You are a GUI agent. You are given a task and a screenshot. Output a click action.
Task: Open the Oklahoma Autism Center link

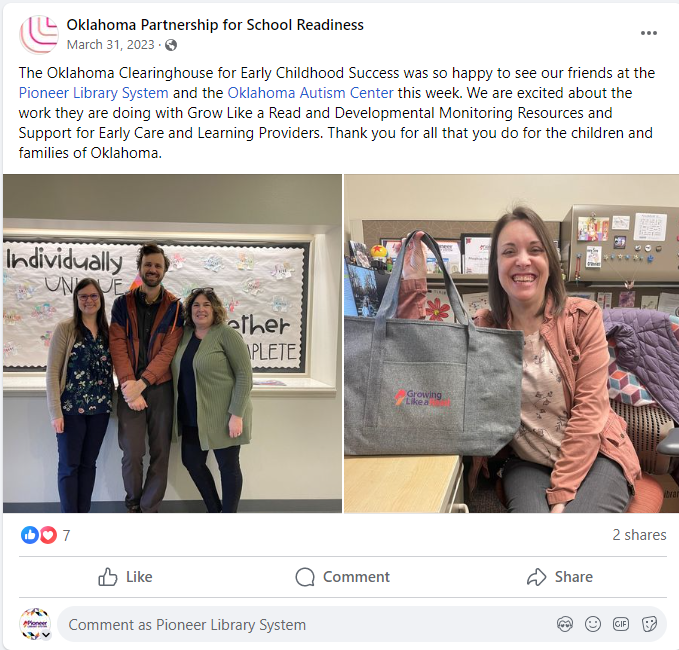coord(310,93)
